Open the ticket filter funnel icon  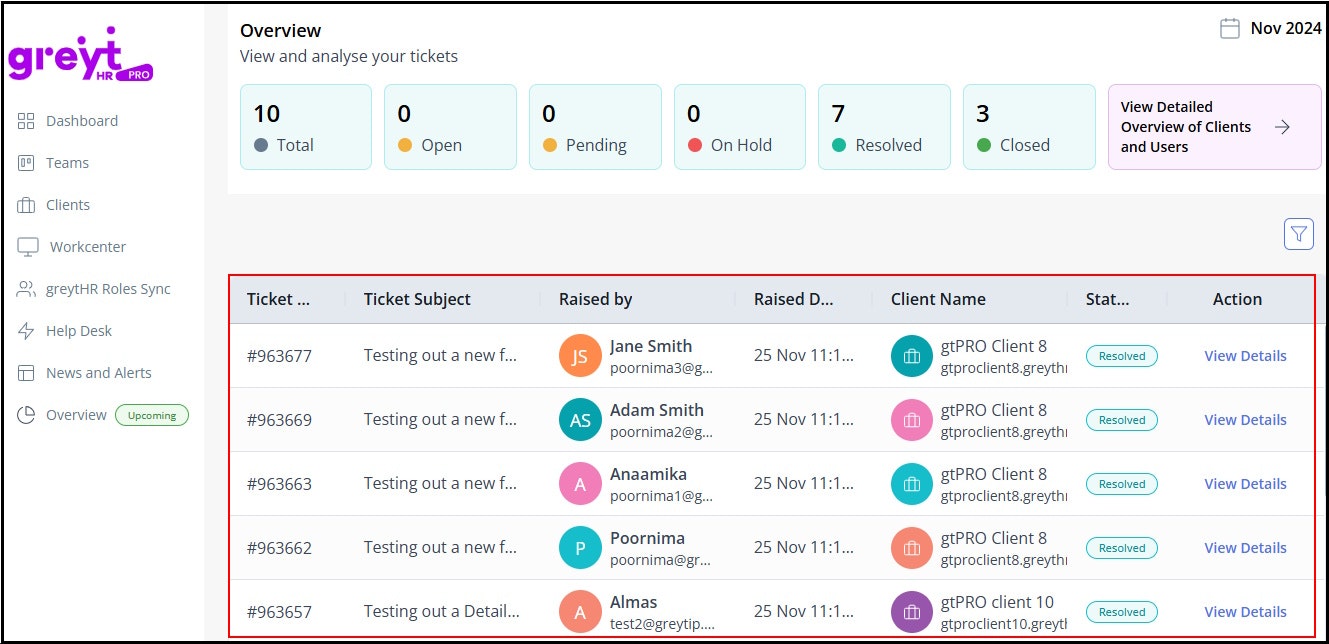pyautogui.click(x=1298, y=234)
